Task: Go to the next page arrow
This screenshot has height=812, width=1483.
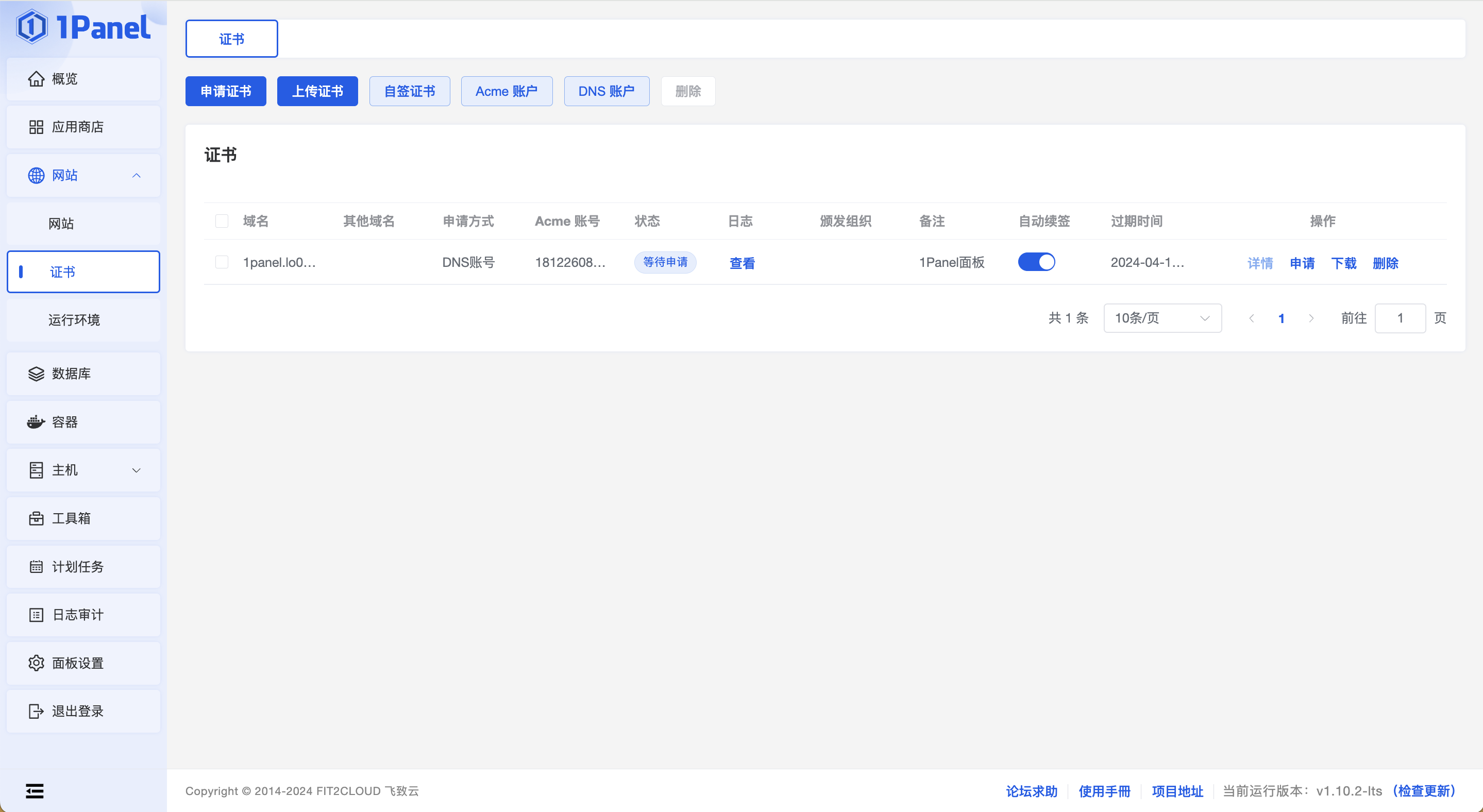Action: click(x=1311, y=318)
